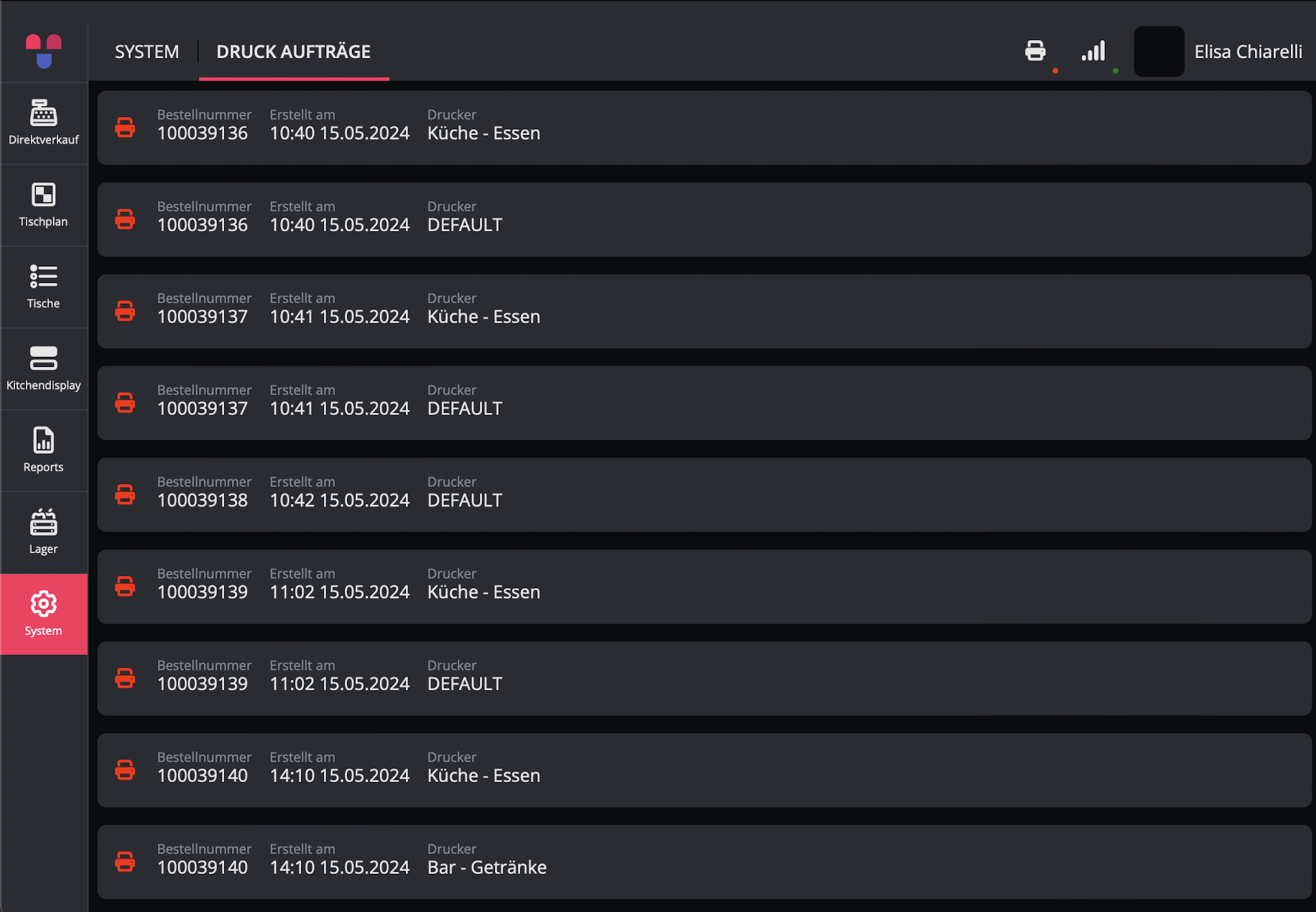Reprint order 100039136 for Küche - Essen
This screenshot has height=912, width=1316.
[125, 128]
